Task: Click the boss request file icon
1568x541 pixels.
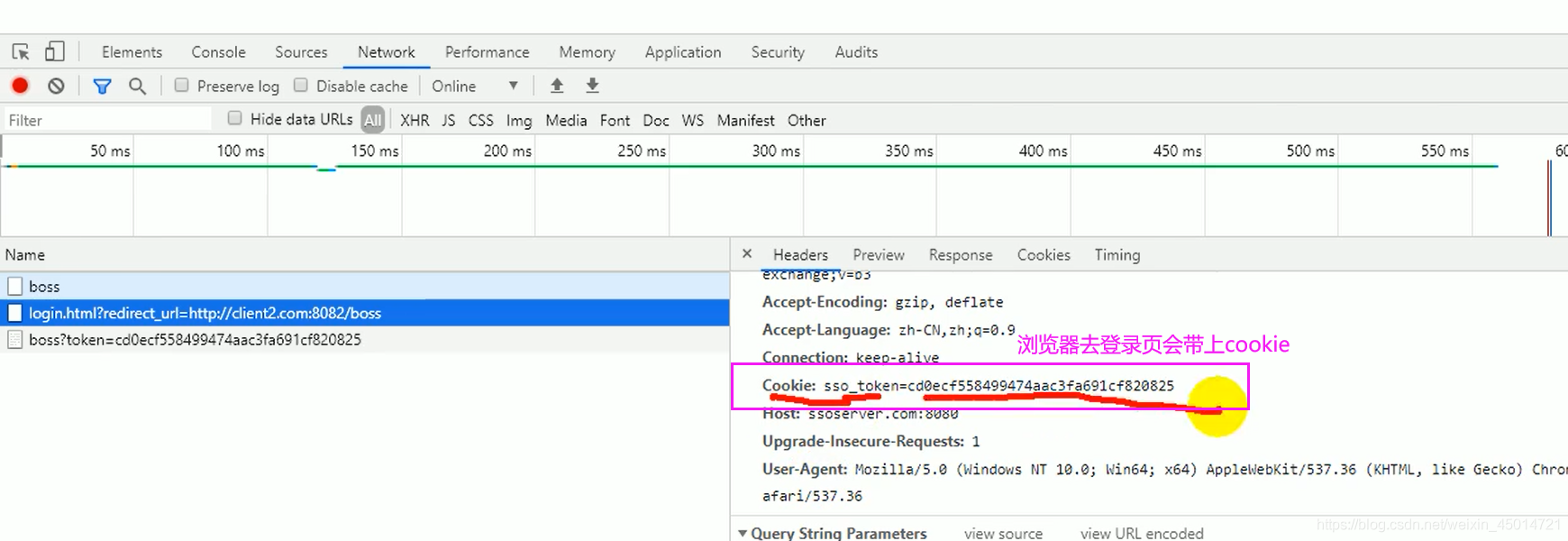Action: pos(14,286)
